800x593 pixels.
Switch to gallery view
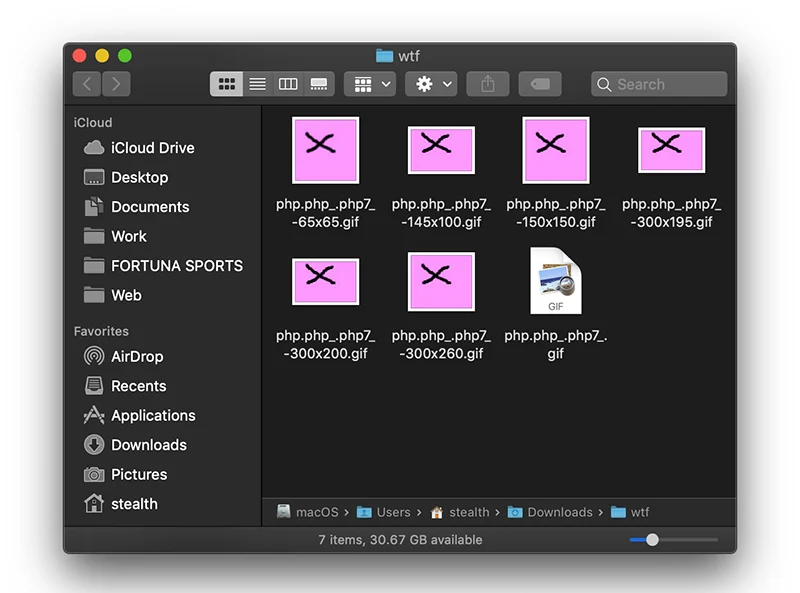pyautogui.click(x=319, y=84)
